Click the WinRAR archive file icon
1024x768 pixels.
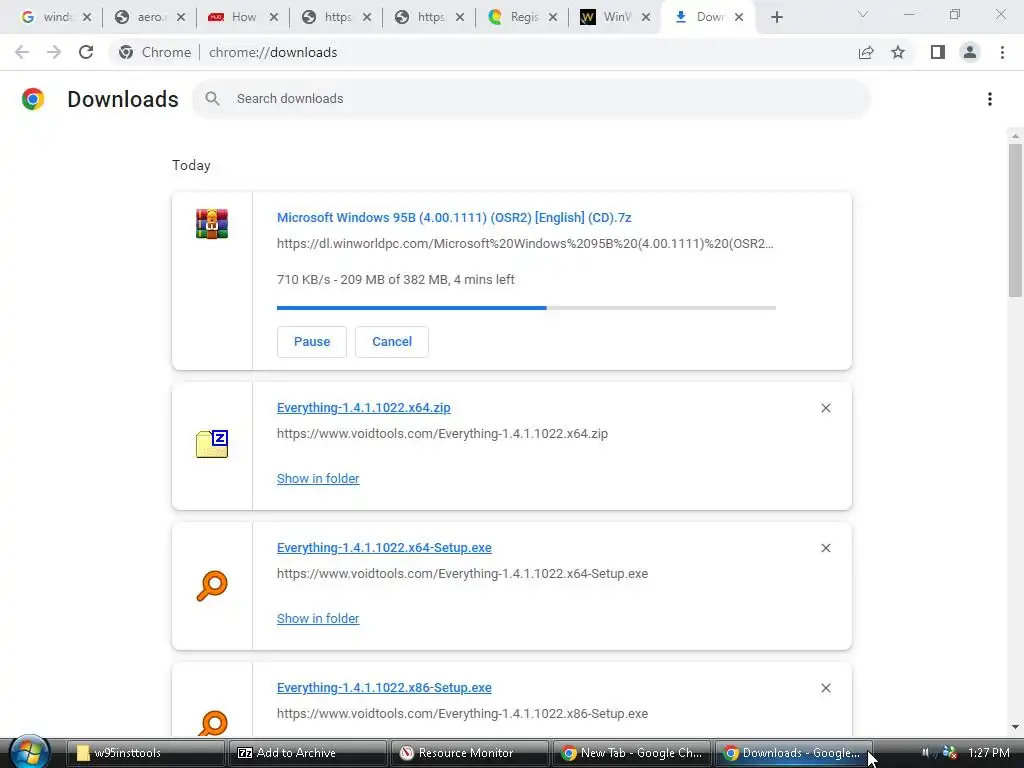pos(212,224)
